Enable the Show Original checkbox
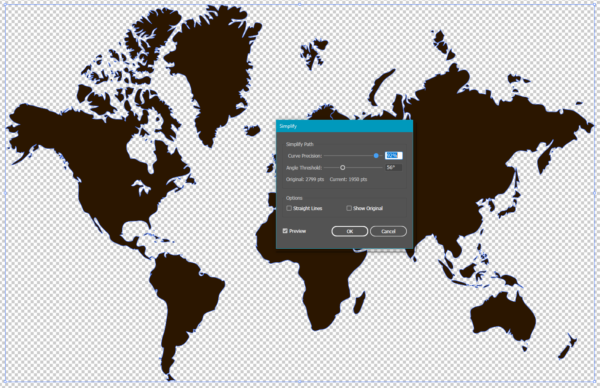 click(x=349, y=208)
